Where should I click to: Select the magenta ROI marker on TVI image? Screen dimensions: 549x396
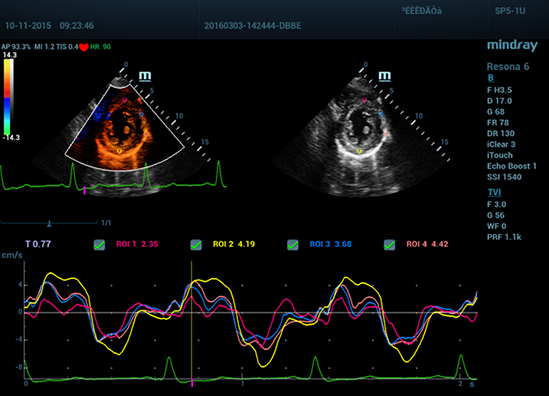pos(125,100)
